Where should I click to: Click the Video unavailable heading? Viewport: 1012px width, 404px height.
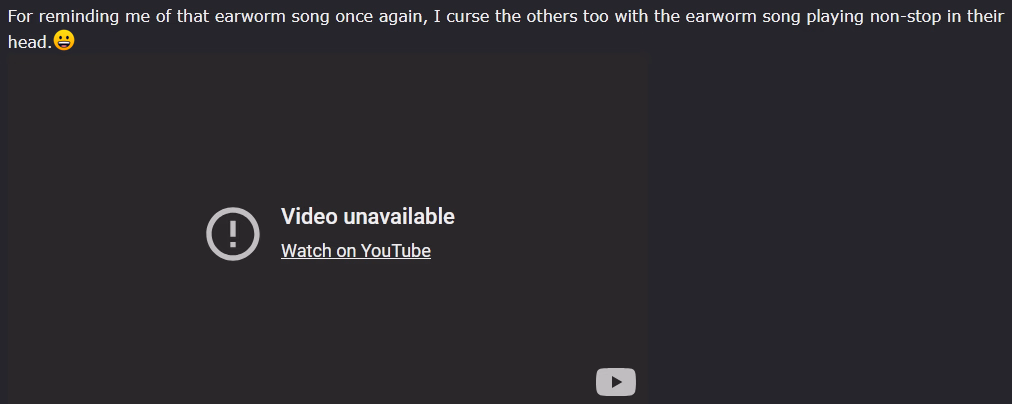coord(368,217)
